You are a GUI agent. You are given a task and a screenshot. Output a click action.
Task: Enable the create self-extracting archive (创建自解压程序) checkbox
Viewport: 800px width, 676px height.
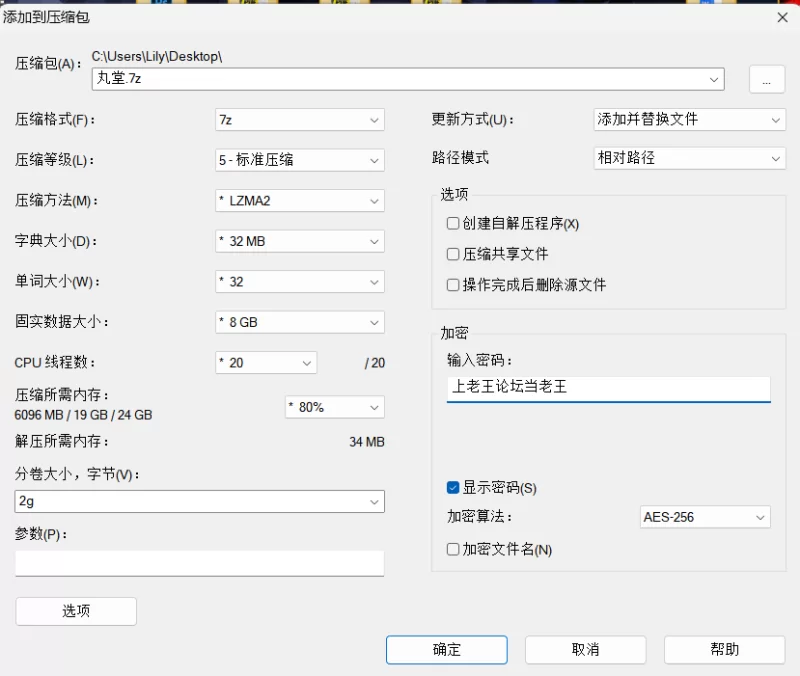453,224
